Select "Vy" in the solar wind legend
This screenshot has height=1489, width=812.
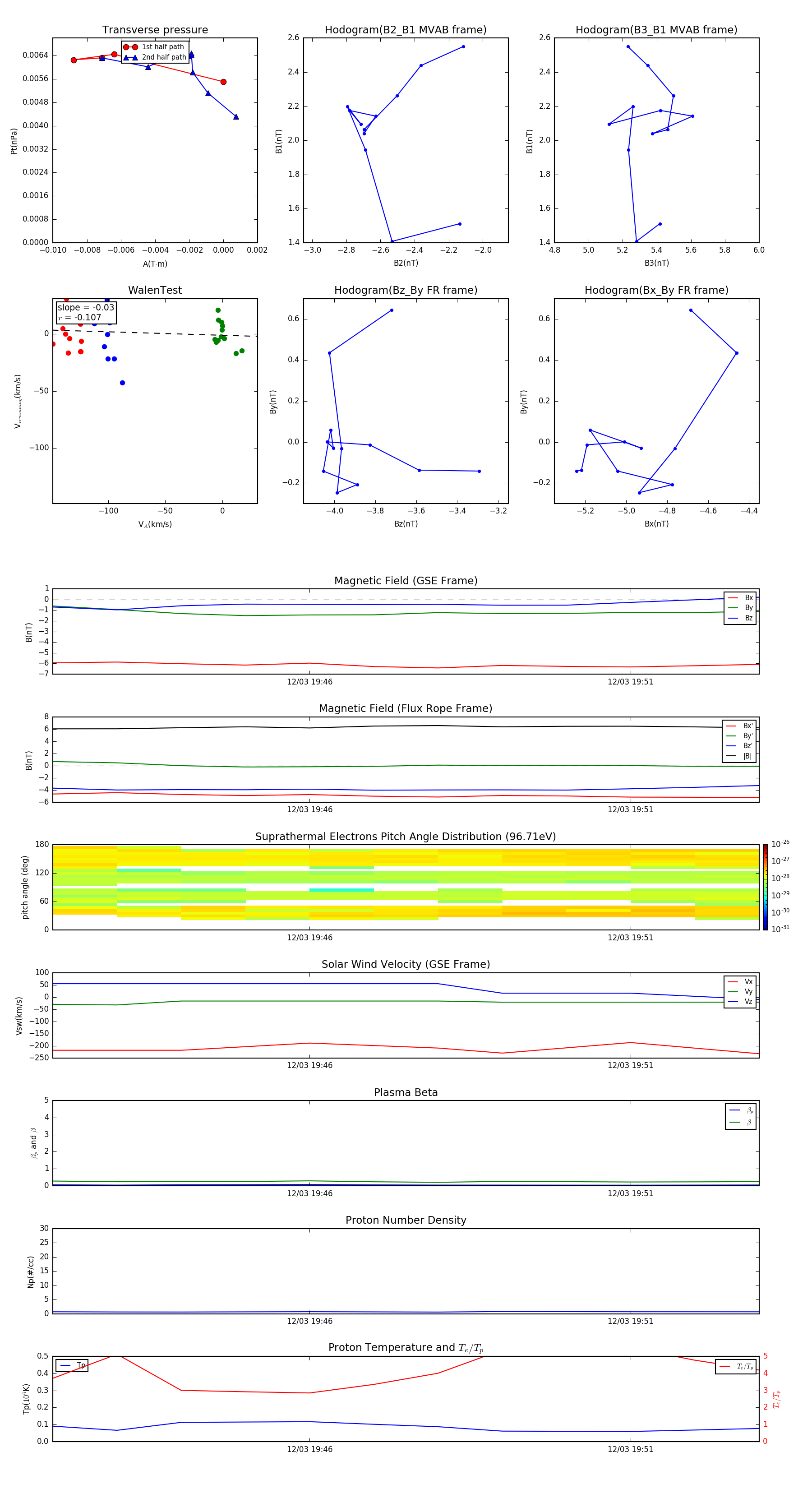pos(740,992)
